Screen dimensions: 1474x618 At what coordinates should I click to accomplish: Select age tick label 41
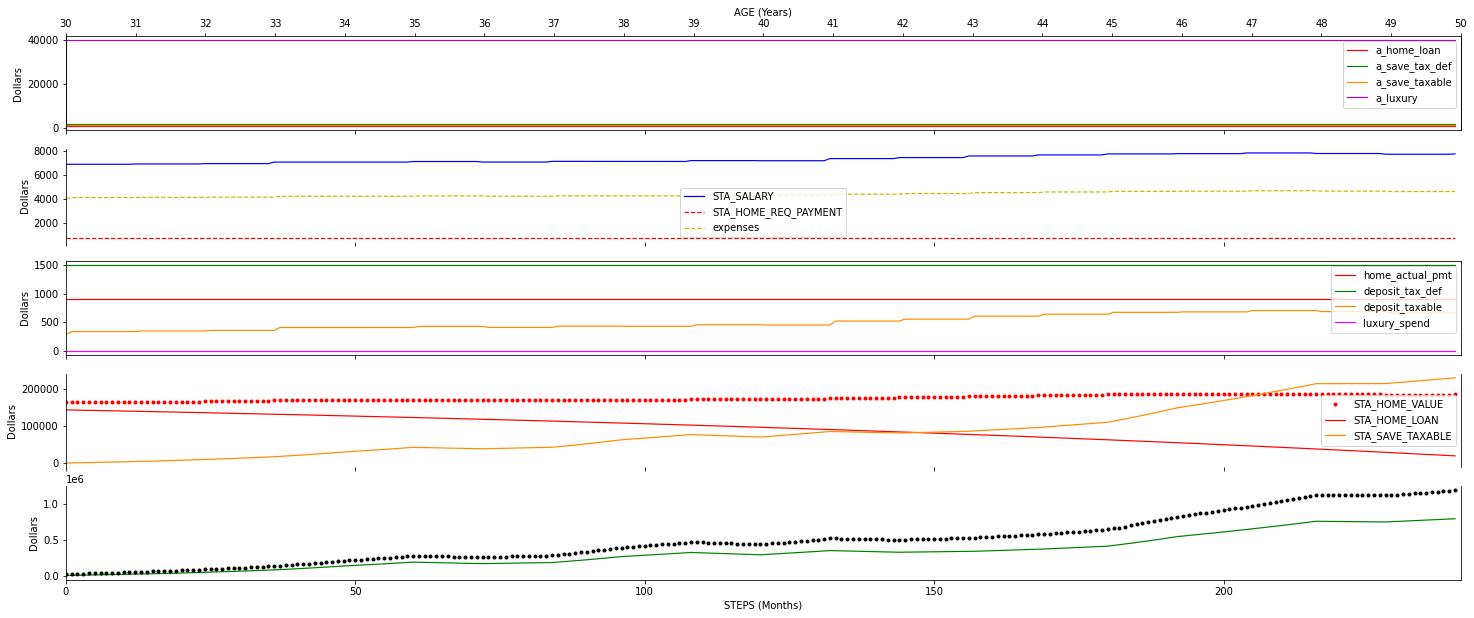[x=833, y=24]
